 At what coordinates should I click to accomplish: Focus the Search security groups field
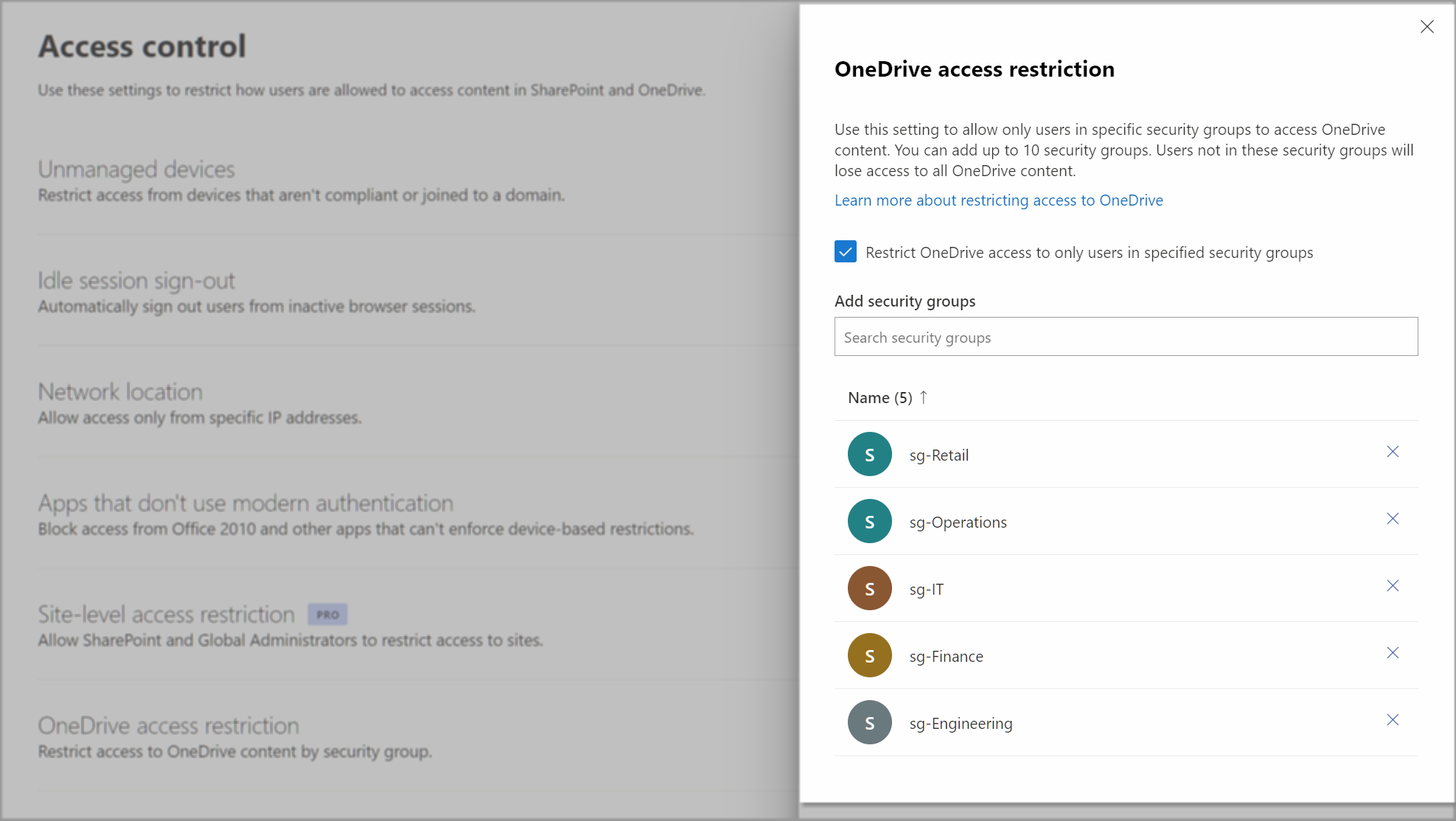[x=1126, y=337]
